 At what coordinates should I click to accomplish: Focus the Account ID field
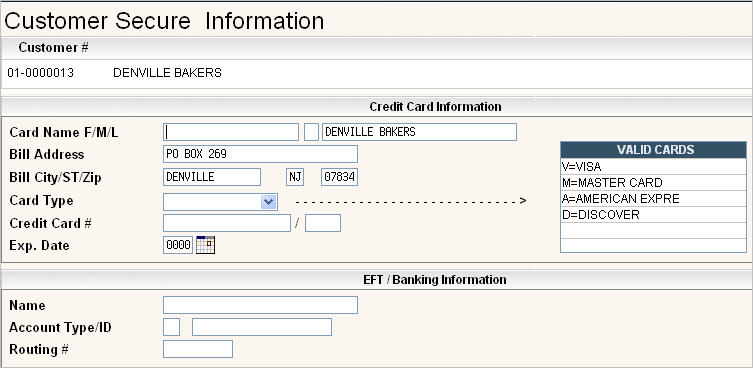[x=262, y=327]
